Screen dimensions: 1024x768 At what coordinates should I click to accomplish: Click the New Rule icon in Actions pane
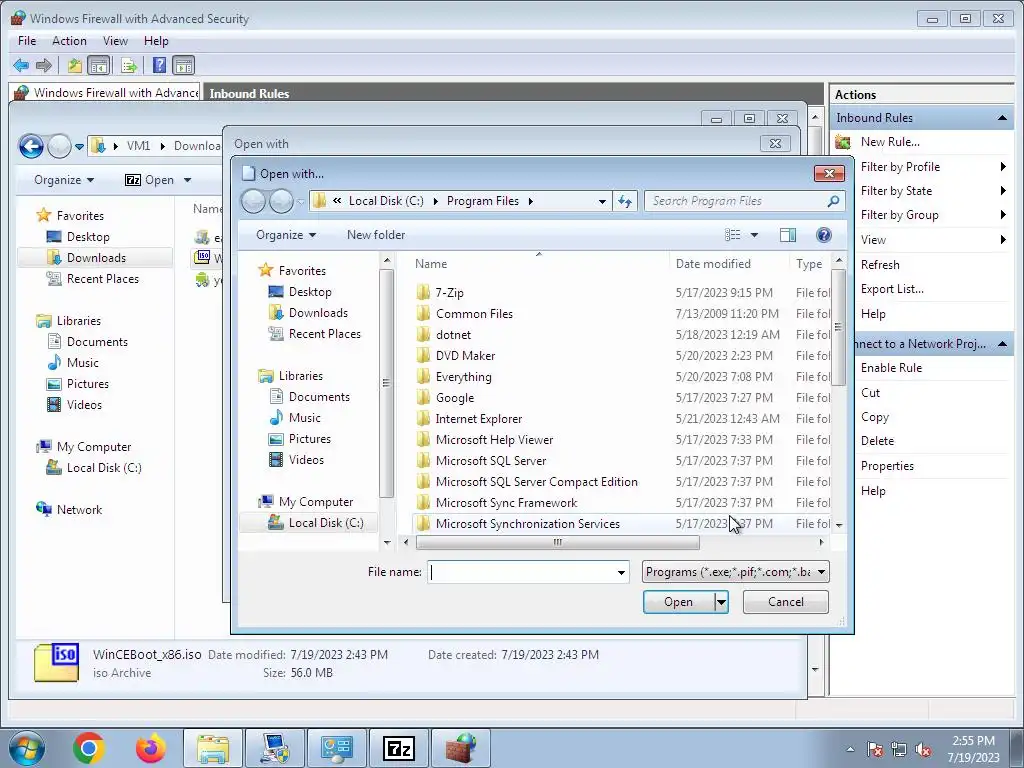[x=843, y=142]
